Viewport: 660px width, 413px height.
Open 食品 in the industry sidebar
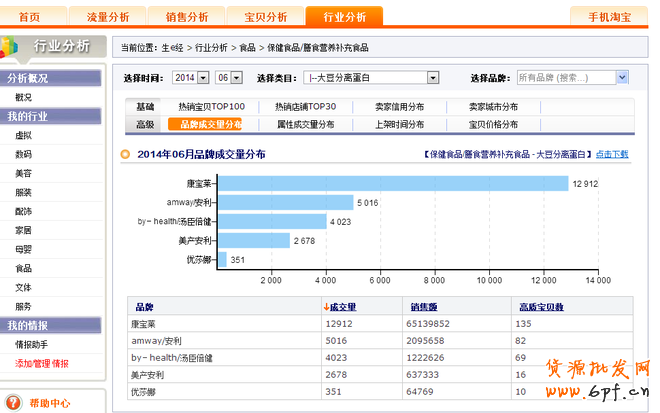click(x=23, y=268)
